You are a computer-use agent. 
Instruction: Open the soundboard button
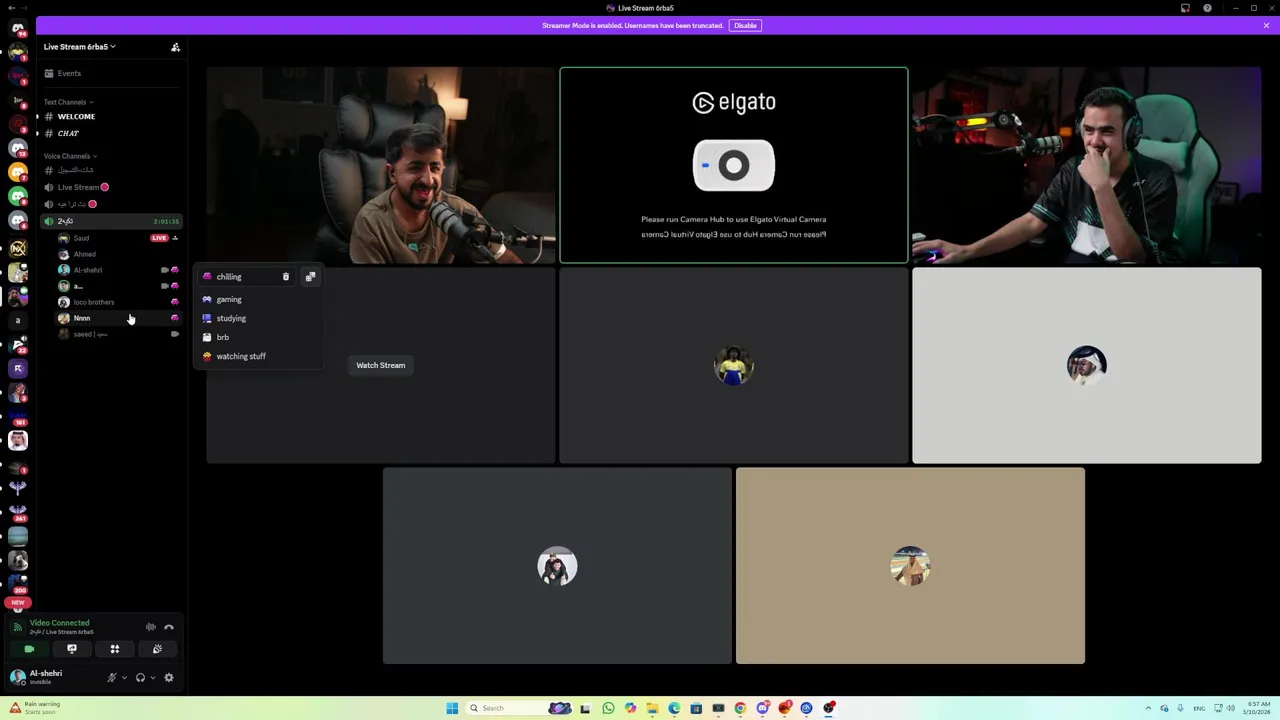click(x=157, y=649)
